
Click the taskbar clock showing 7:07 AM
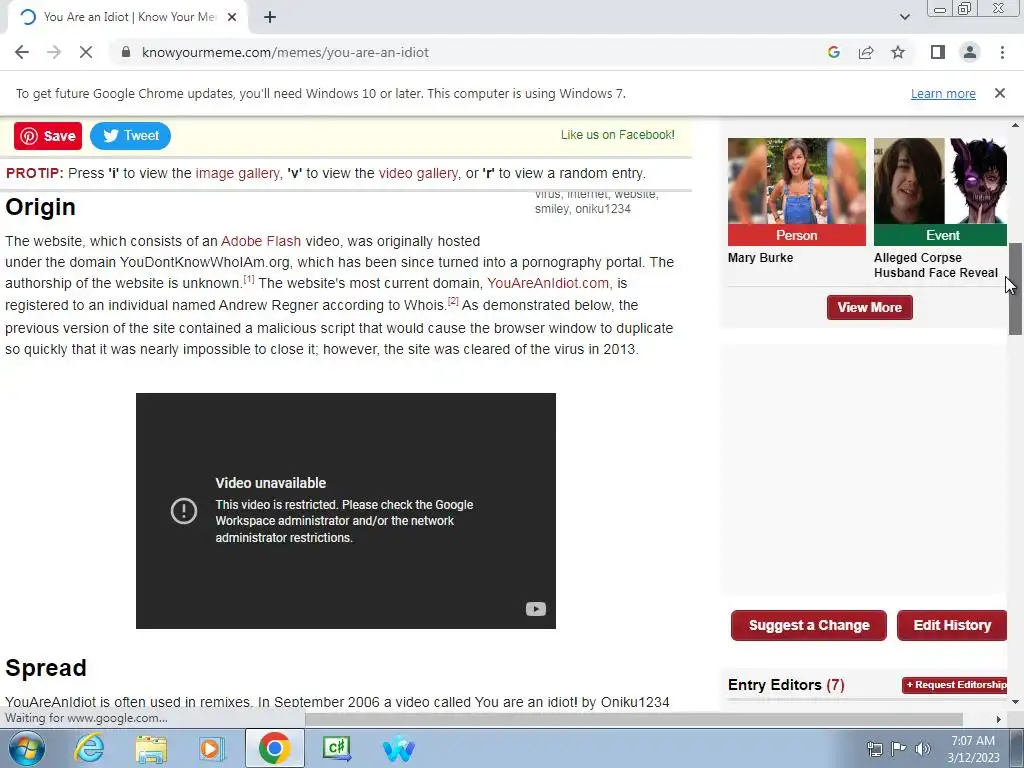[x=973, y=749]
